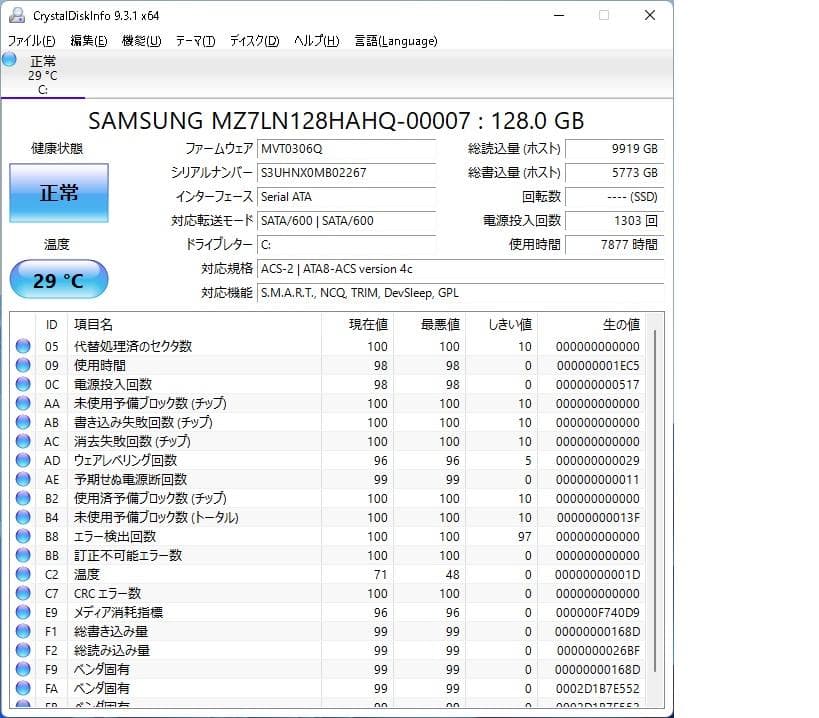Select the drive tab showing 正常 29°C C:
Image resolution: width=819 pixels, height=718 pixels.
coord(43,75)
